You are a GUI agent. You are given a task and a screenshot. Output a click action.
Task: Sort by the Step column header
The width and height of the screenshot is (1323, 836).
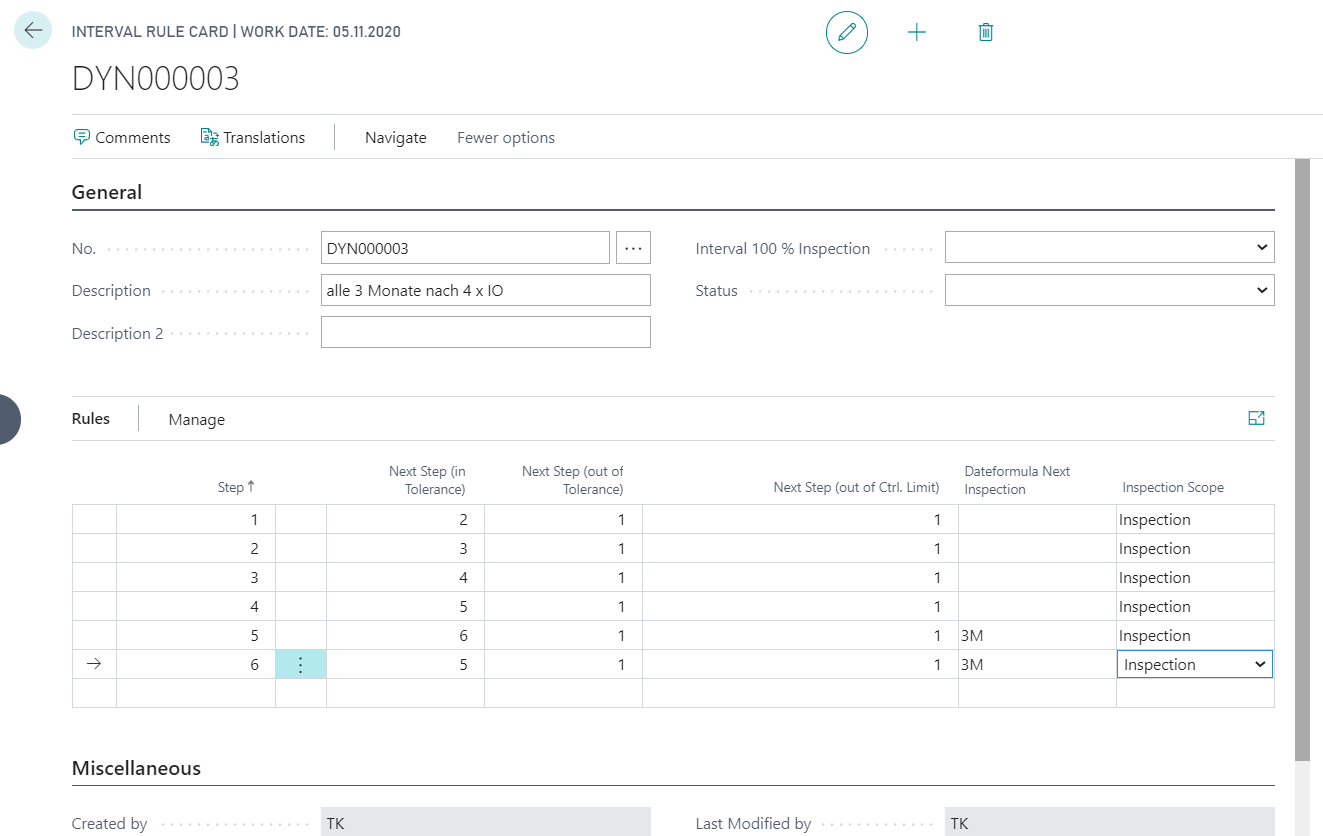point(236,487)
